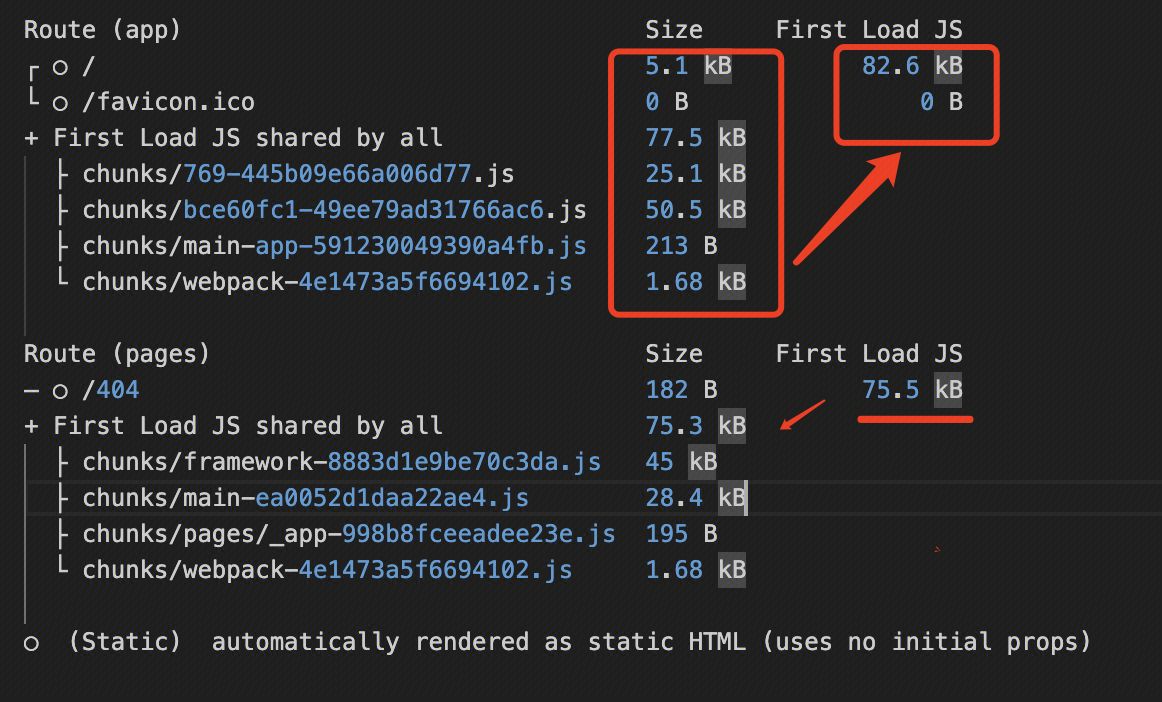Open the chunks/main-app-591230049390a4fb.js file link
Image resolution: width=1162 pixels, height=702 pixels.
click(x=334, y=246)
